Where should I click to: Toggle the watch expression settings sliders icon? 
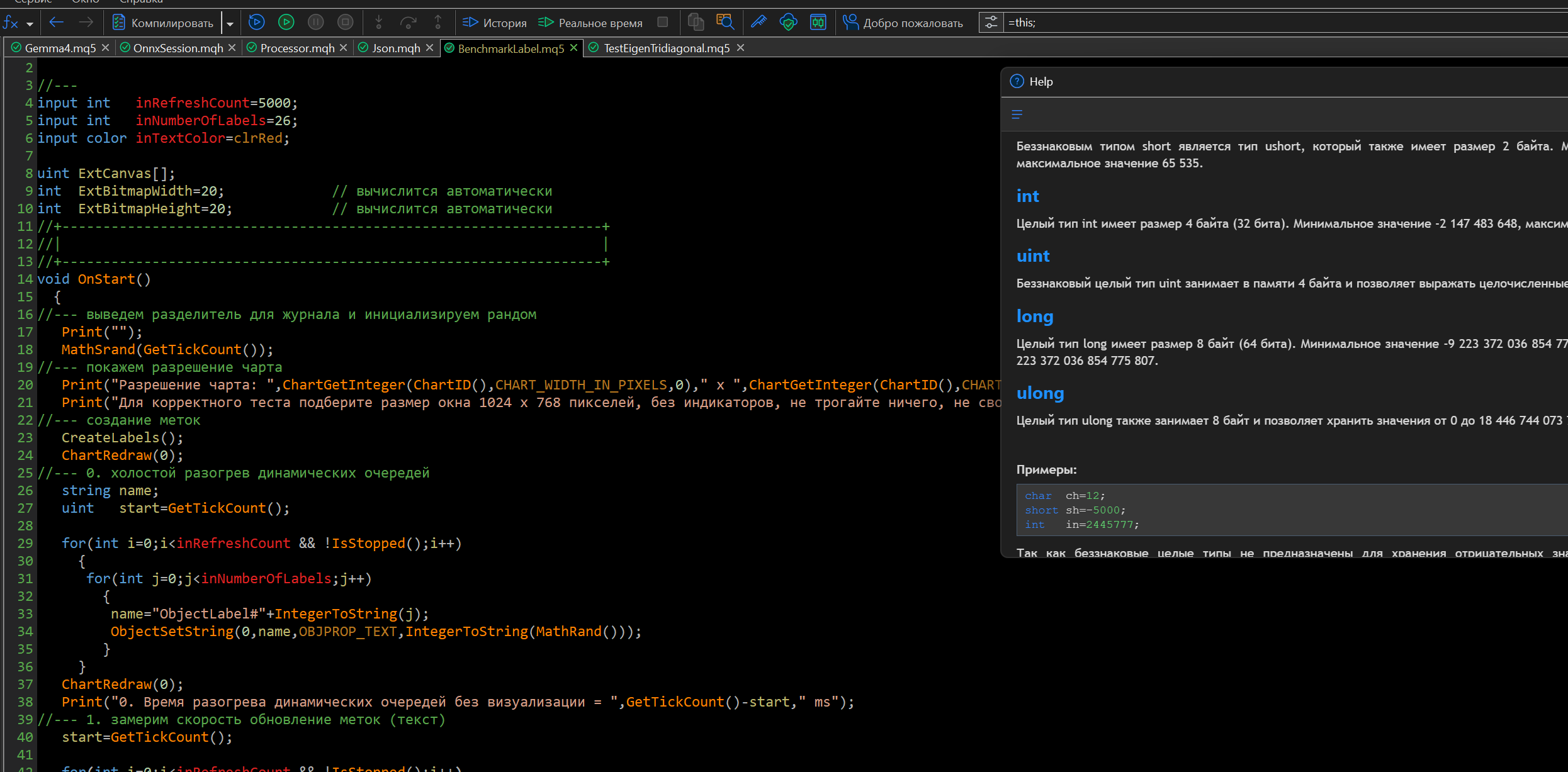point(991,23)
